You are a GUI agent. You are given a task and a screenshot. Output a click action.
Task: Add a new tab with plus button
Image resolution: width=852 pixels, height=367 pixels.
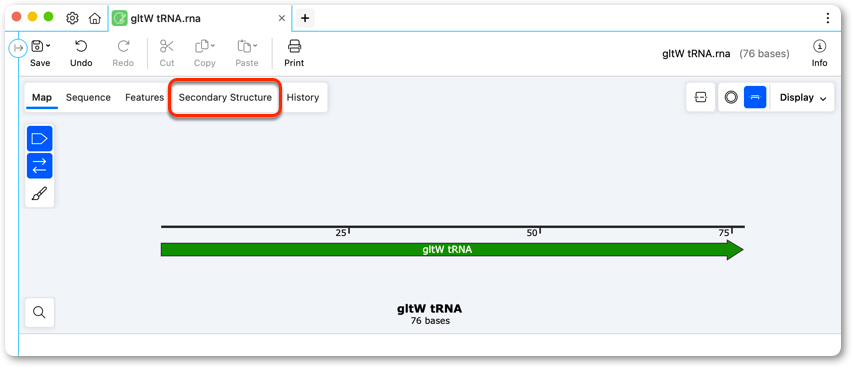pyautogui.click(x=305, y=18)
